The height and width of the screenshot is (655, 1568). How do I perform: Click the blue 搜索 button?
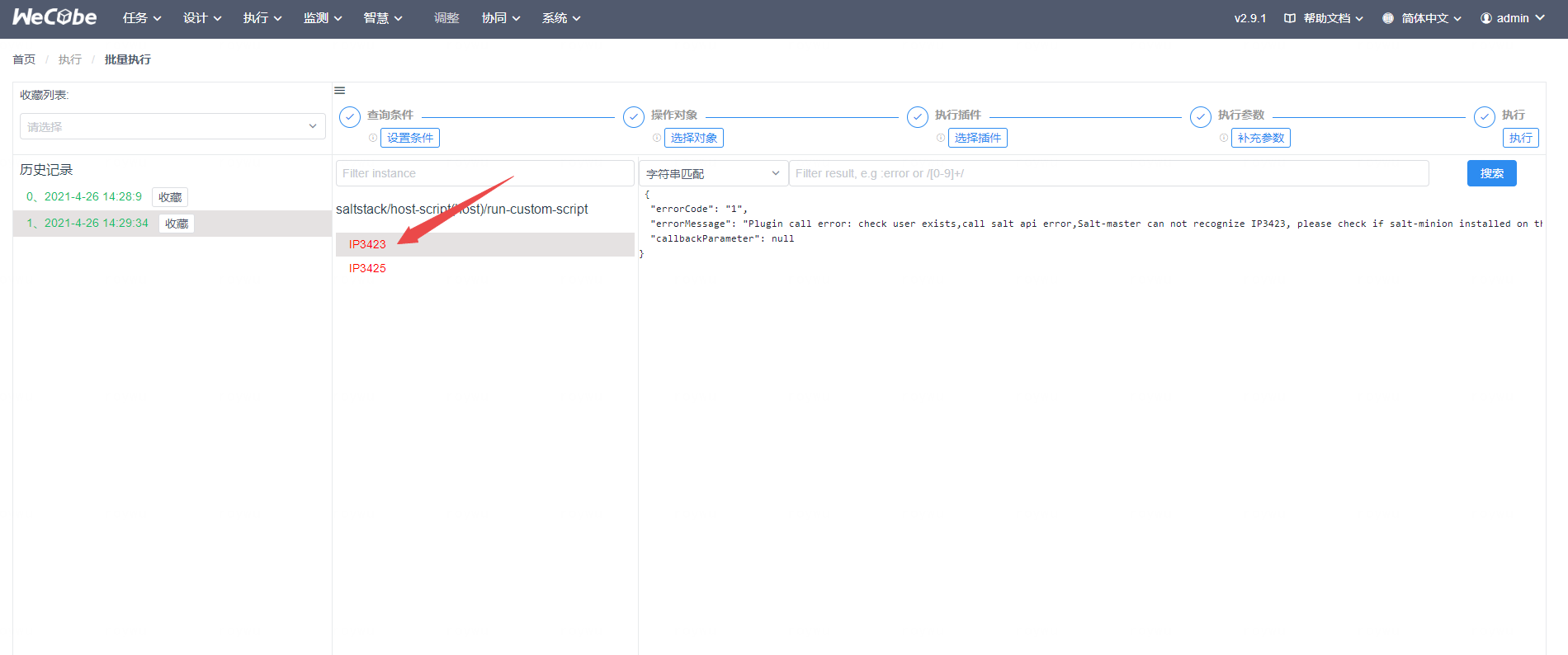point(1491,173)
